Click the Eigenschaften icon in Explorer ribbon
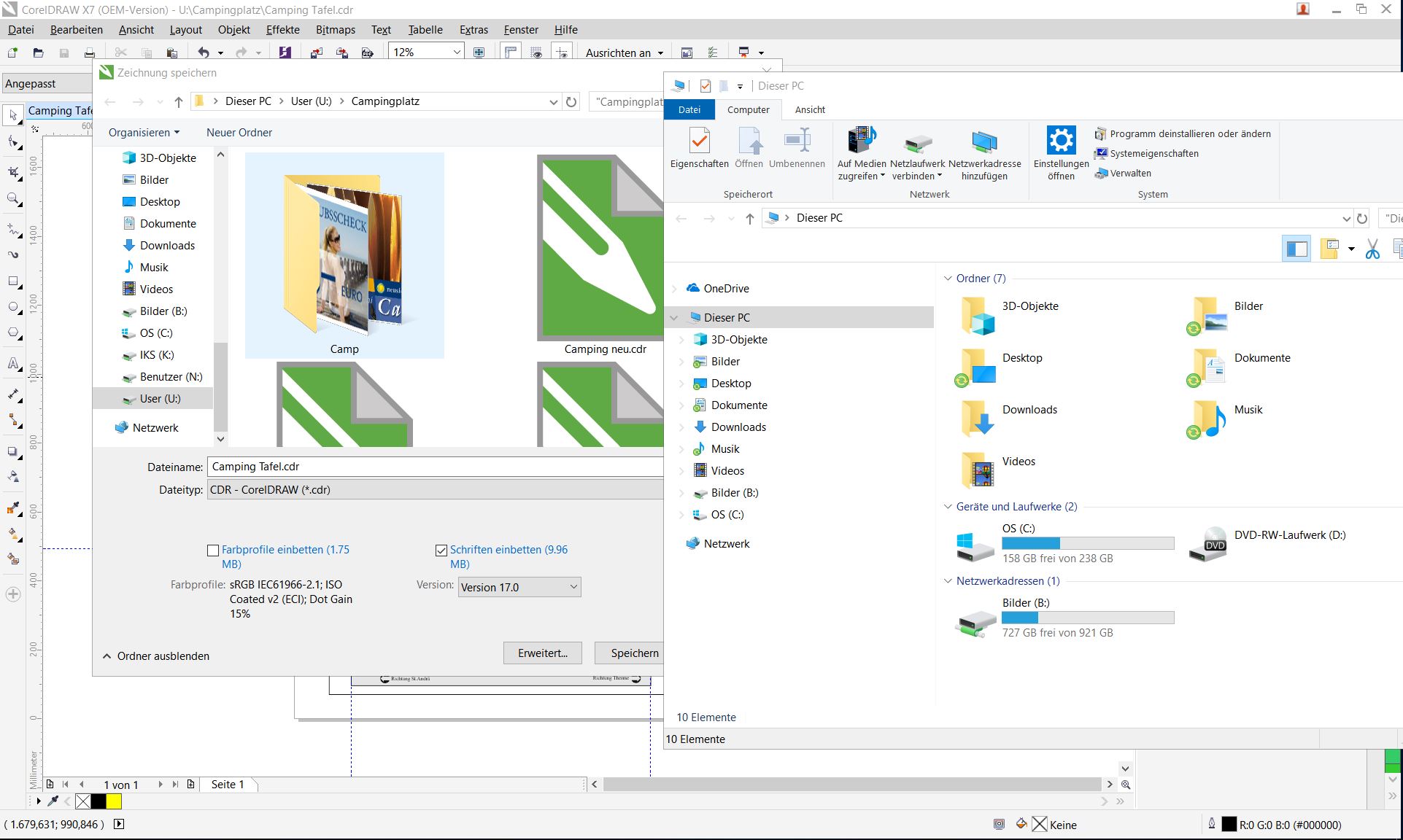Viewport: 1403px width, 840px height. [699, 148]
